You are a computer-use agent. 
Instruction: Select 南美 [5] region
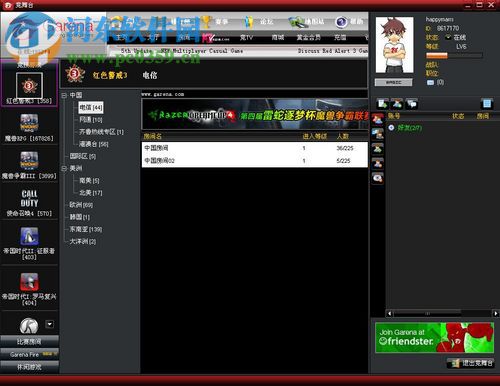click(89, 180)
